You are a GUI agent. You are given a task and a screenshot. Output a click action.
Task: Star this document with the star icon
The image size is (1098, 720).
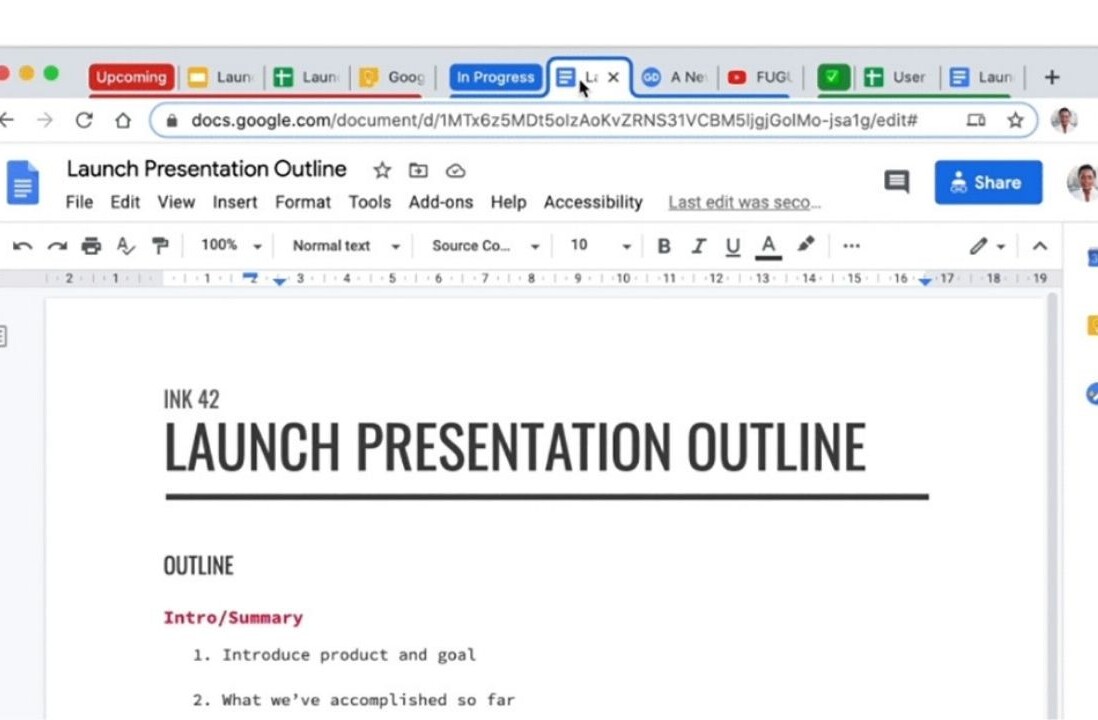click(381, 170)
